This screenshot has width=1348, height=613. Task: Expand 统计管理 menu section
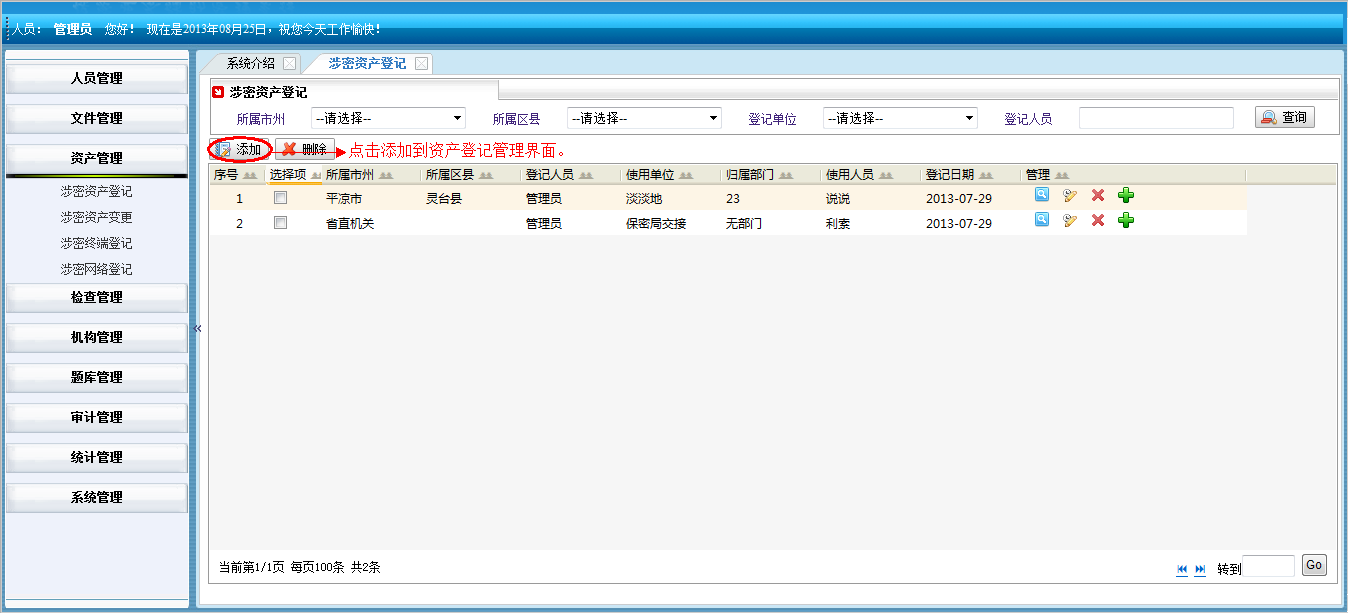(x=97, y=457)
